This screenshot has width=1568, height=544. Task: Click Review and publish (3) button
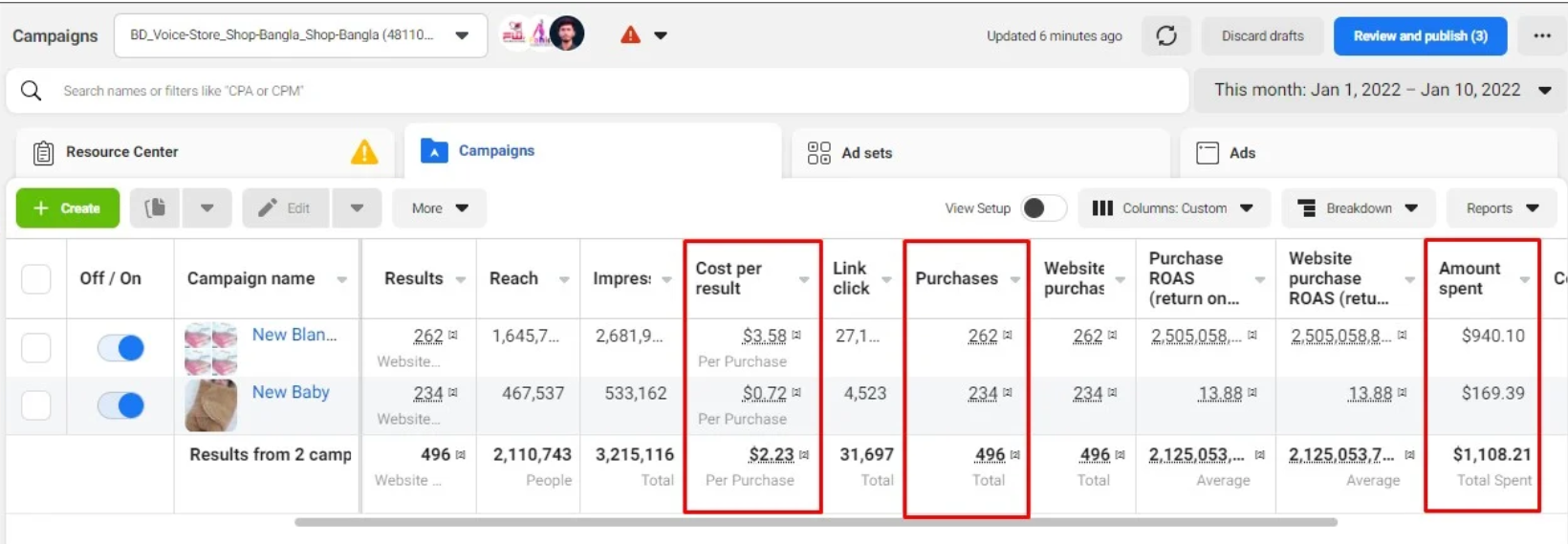point(1420,36)
